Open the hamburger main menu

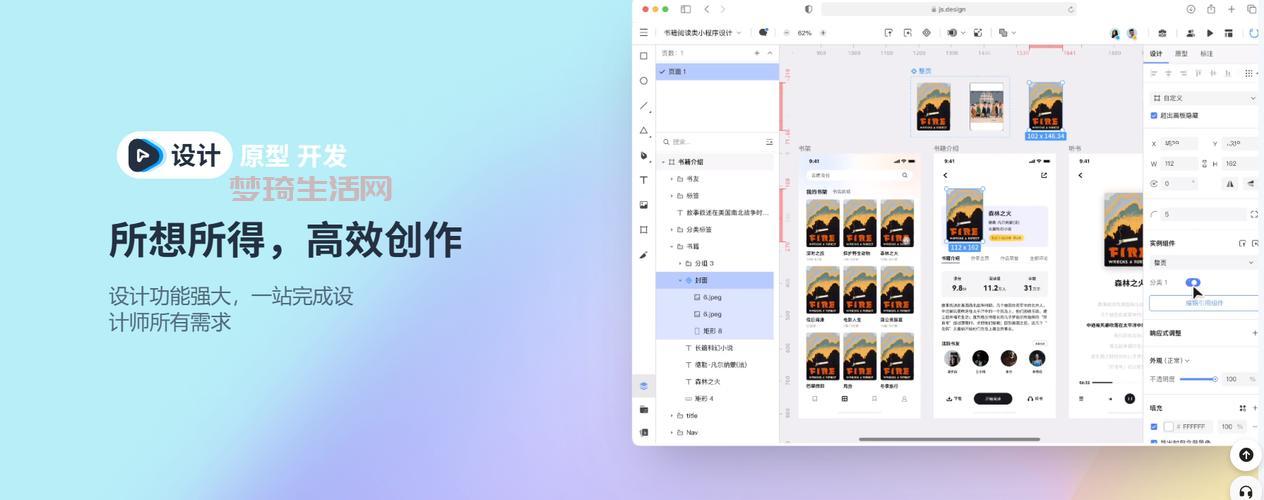pos(644,33)
